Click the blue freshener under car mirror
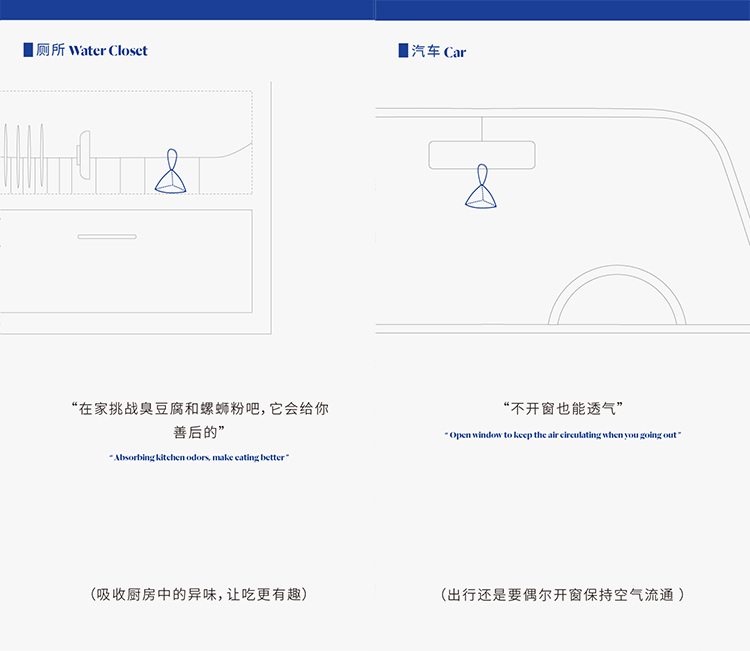The width and height of the screenshot is (750, 651). 482,190
